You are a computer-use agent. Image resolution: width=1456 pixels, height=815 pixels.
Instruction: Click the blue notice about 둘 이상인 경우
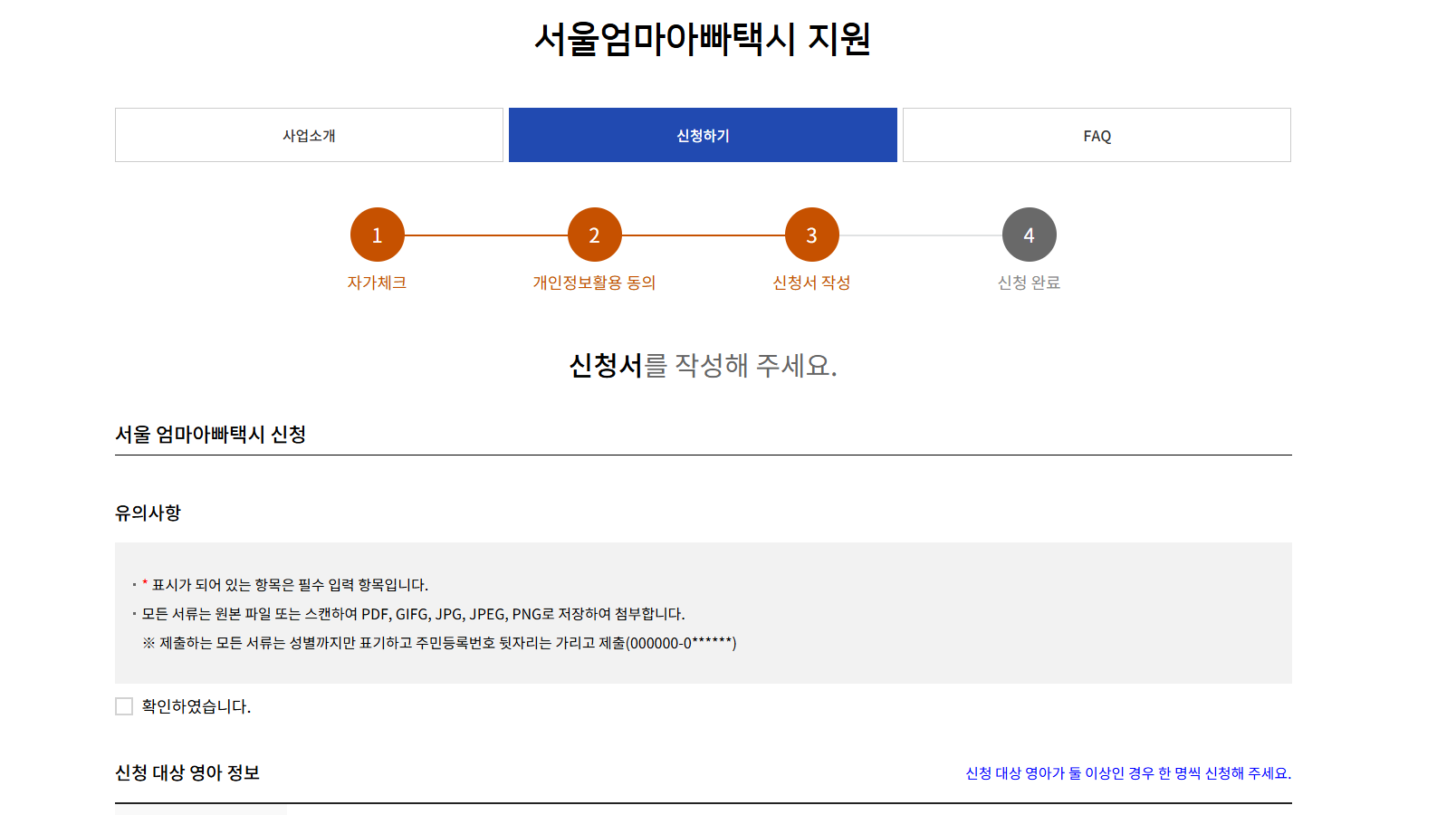pos(1128,773)
